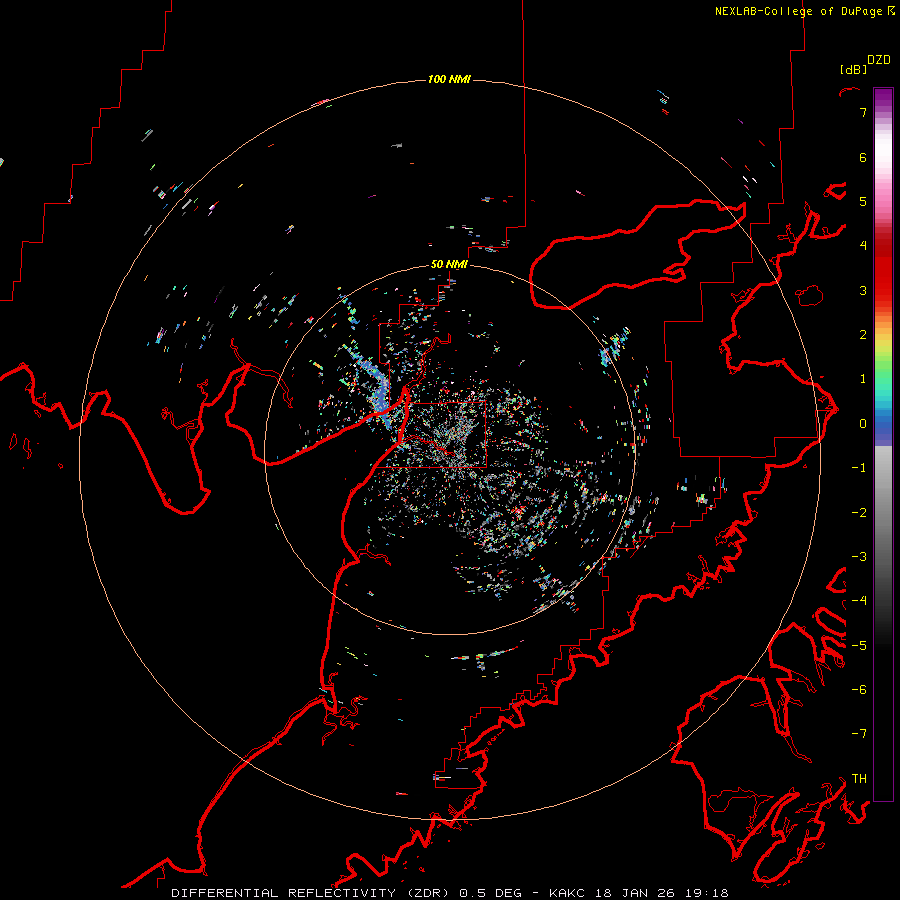Click the -6 value on the color scale
This screenshot has height=900, width=900.
click(859, 690)
